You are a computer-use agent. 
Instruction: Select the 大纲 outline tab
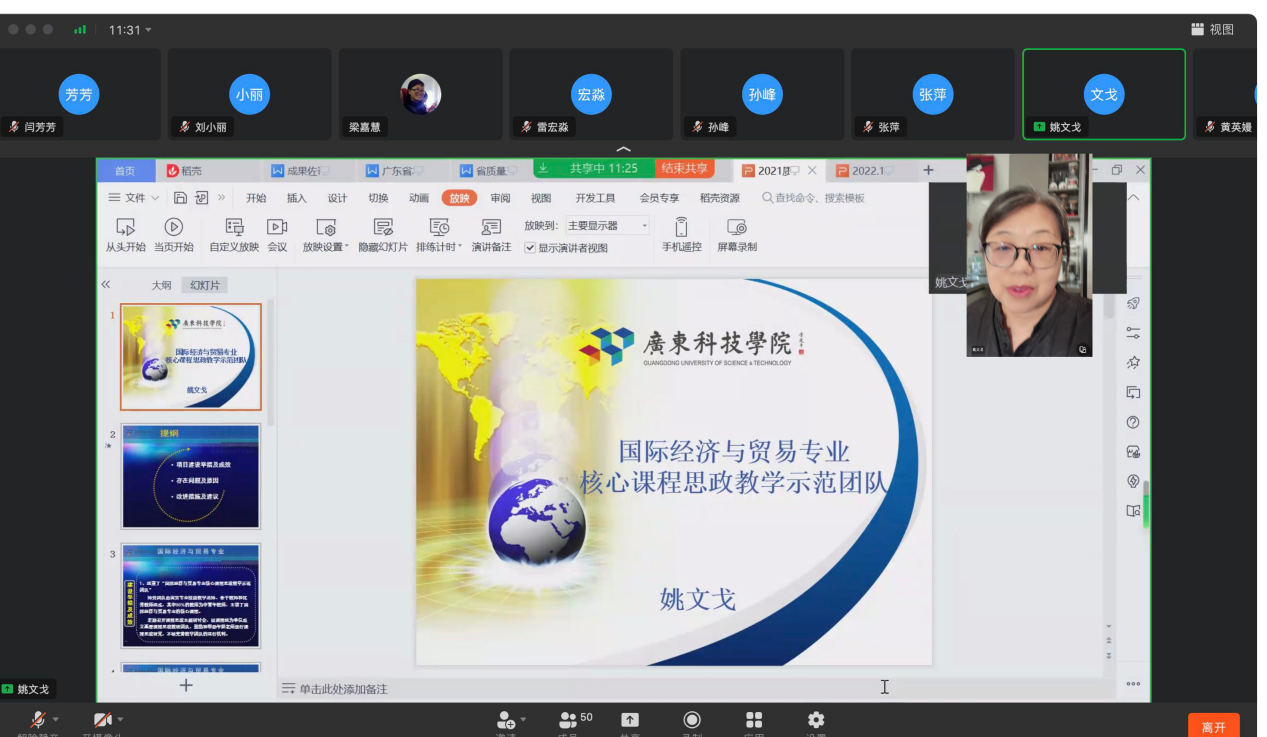pos(161,285)
